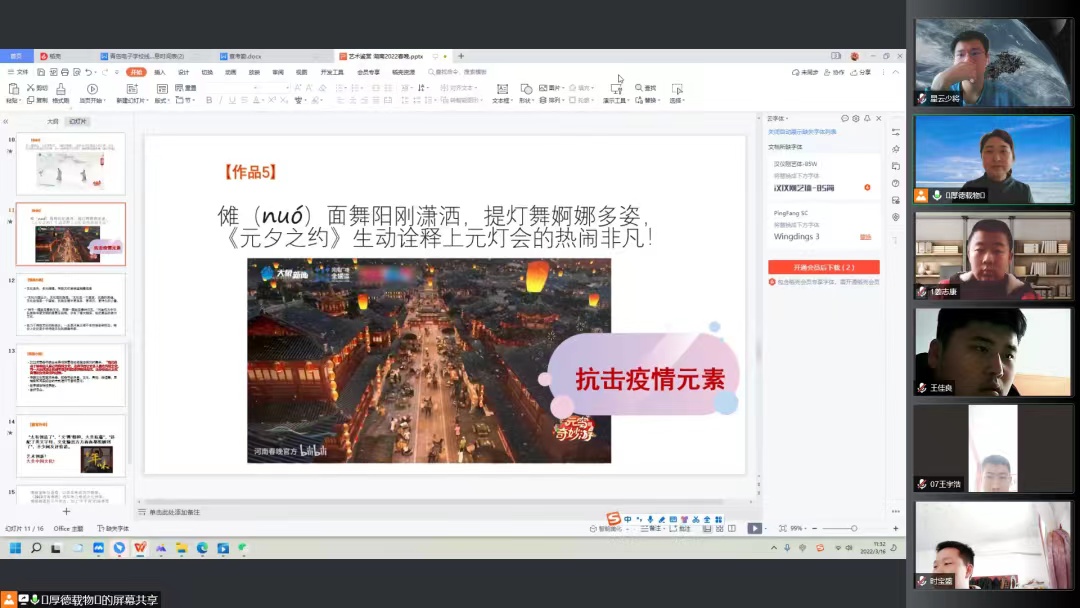Open WPS Office from the Windows taskbar
The image size is (1080, 608).
click(x=140, y=548)
